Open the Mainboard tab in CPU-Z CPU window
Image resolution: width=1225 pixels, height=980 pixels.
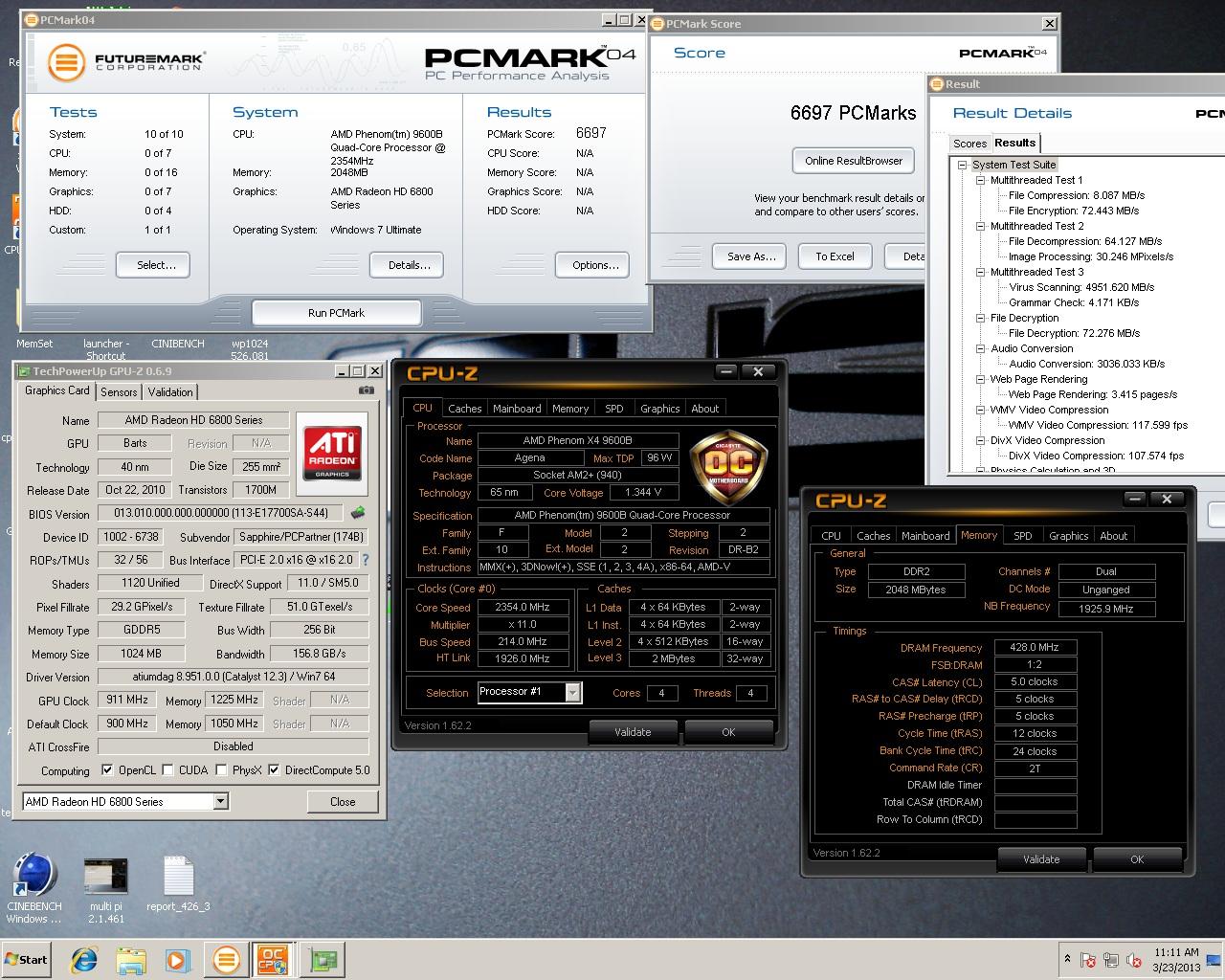[517, 409]
